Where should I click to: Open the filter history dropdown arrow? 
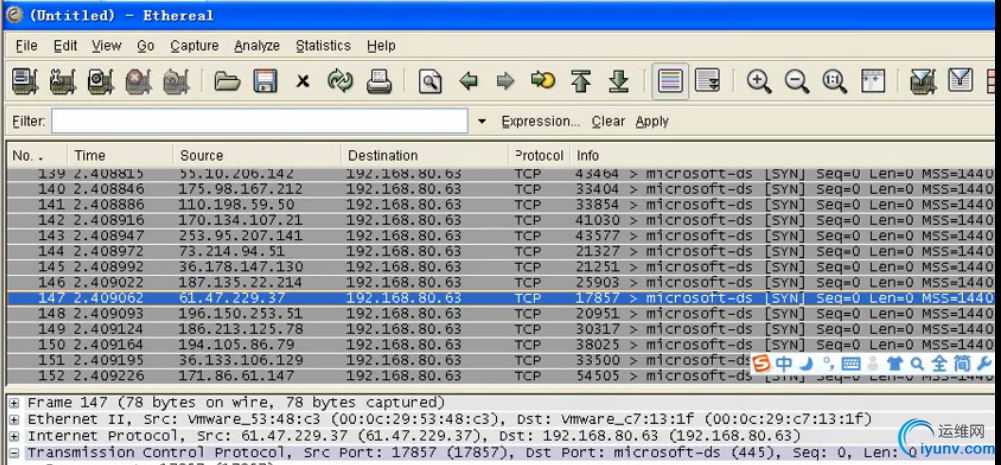(482, 121)
